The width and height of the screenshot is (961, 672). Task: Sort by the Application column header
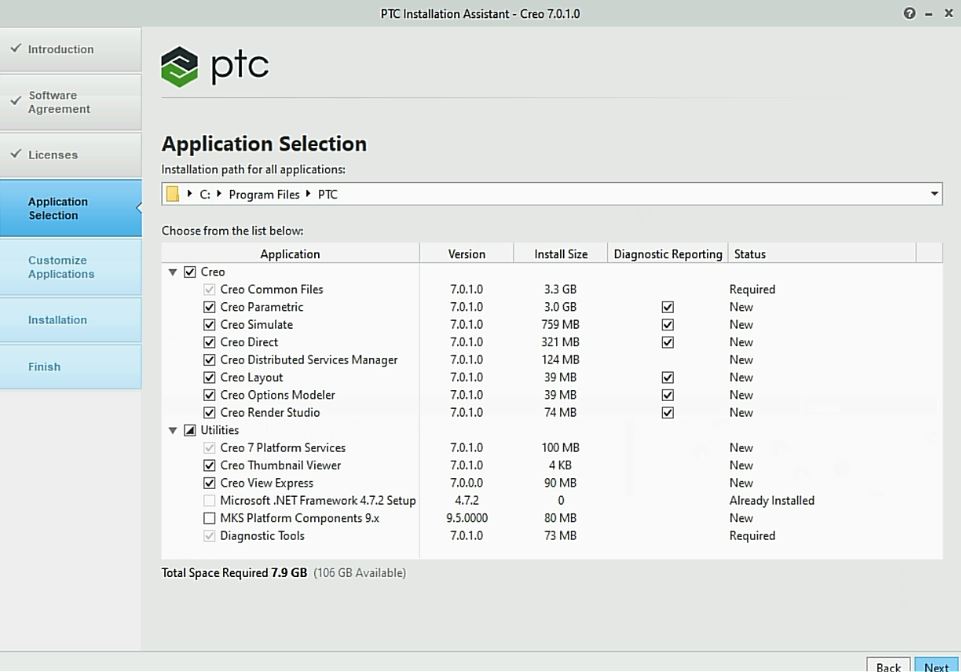point(291,254)
